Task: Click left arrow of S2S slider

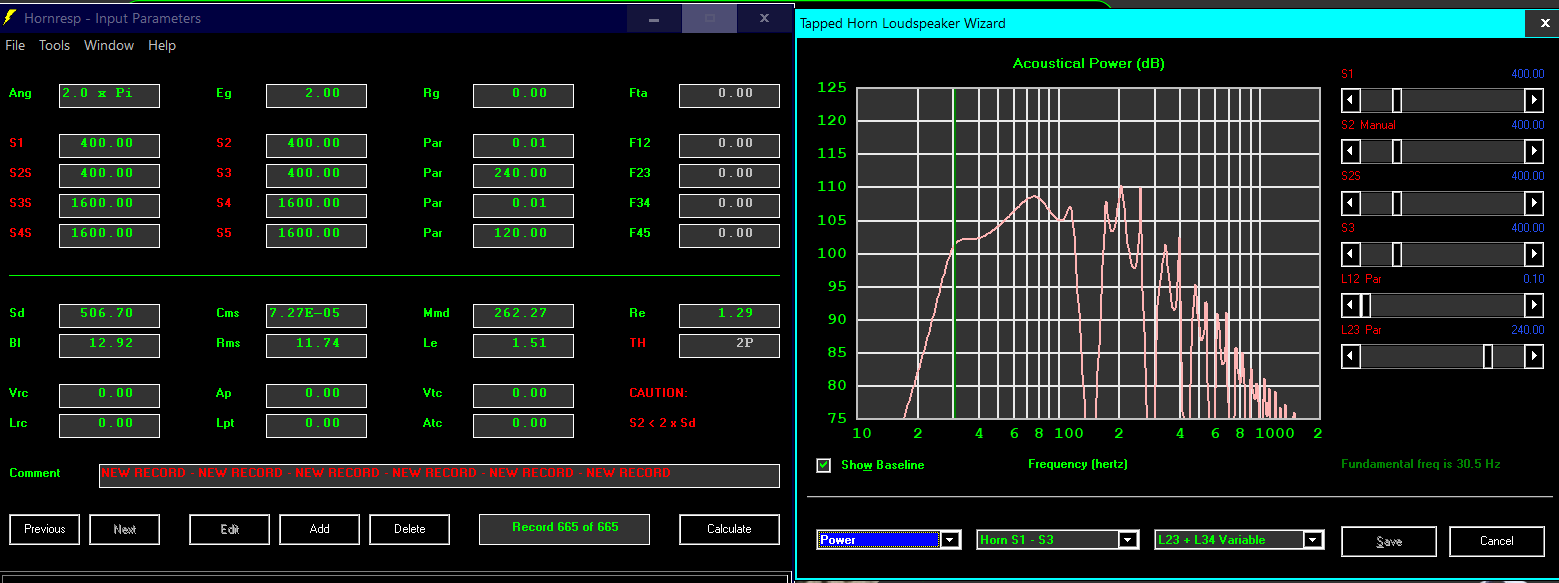Action: tap(1351, 202)
